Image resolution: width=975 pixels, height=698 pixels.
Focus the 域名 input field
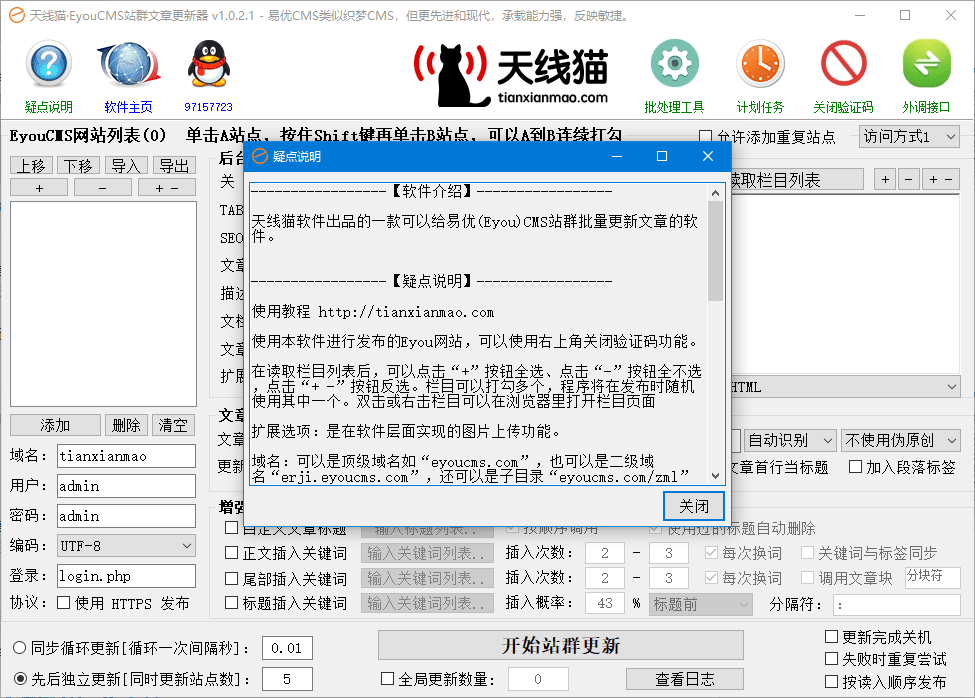(126, 456)
